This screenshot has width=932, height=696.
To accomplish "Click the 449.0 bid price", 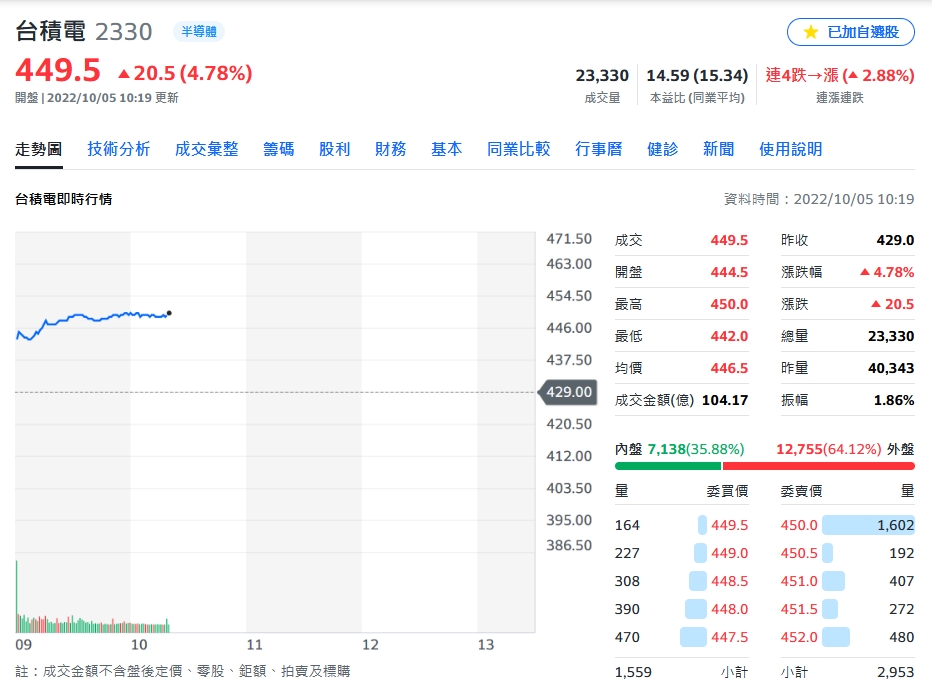I will 729,553.
